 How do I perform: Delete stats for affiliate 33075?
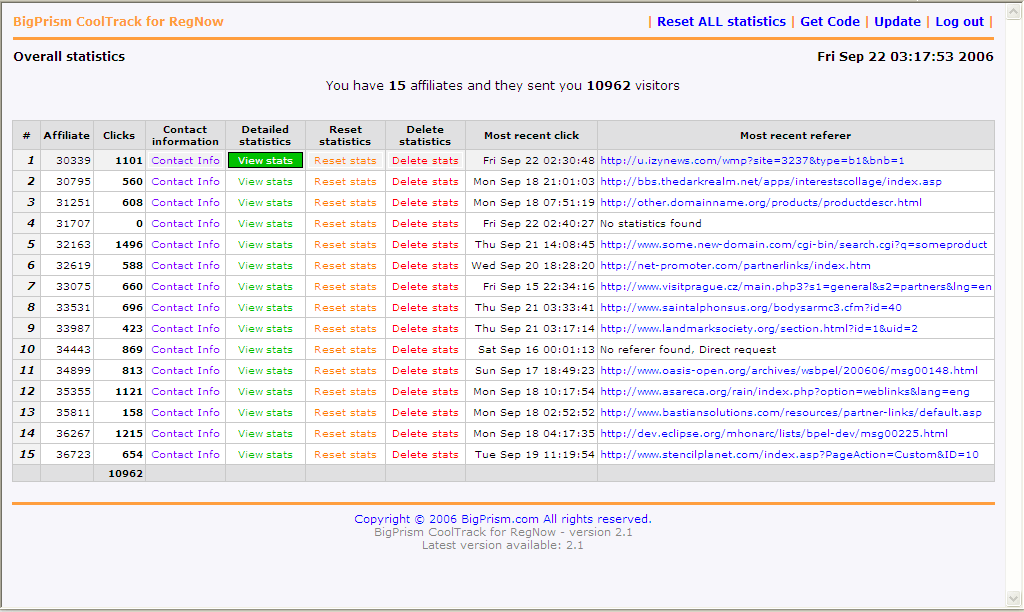coord(425,286)
